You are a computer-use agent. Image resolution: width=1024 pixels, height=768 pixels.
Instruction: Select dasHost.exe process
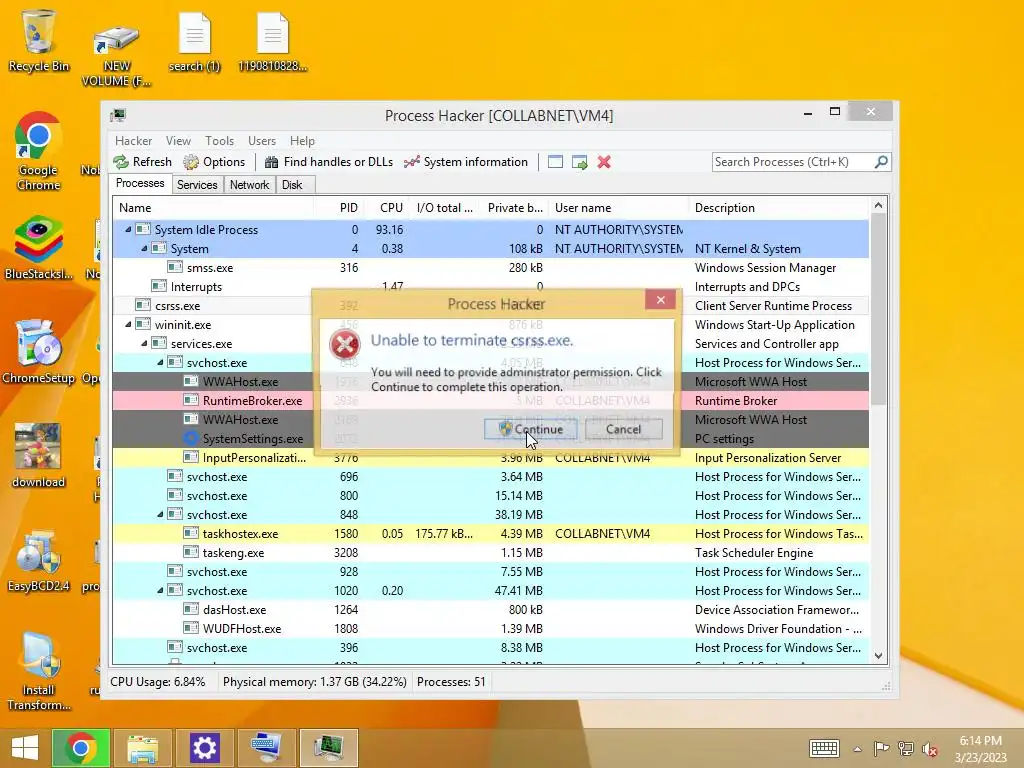pyautogui.click(x=490, y=609)
